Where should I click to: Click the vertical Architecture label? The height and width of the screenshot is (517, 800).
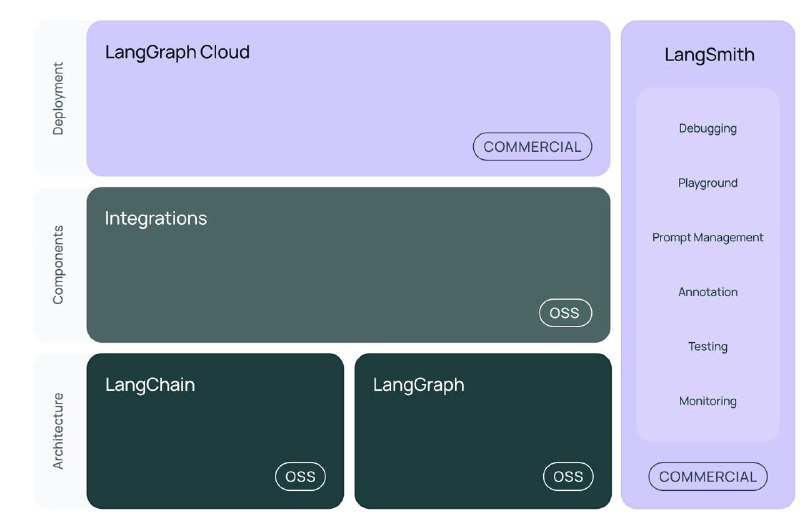(x=58, y=431)
